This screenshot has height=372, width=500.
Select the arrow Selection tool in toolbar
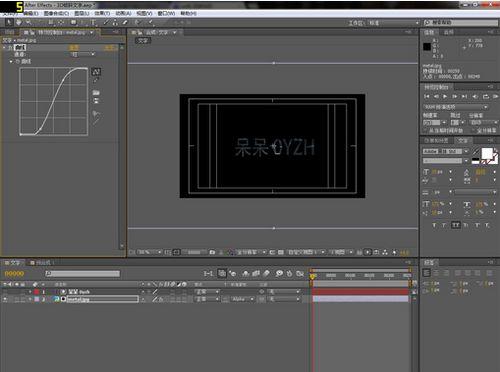(9, 22)
